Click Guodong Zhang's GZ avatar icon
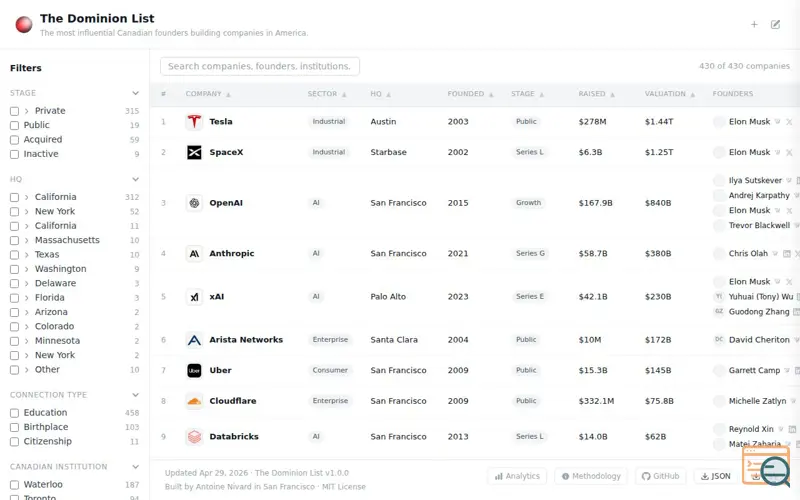The width and height of the screenshot is (800, 500). coord(719,312)
